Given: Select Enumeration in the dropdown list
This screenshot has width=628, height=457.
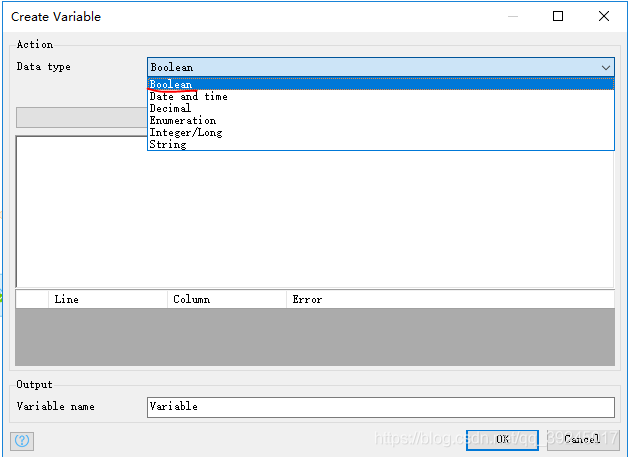Looking at the screenshot, I should 182,121.
